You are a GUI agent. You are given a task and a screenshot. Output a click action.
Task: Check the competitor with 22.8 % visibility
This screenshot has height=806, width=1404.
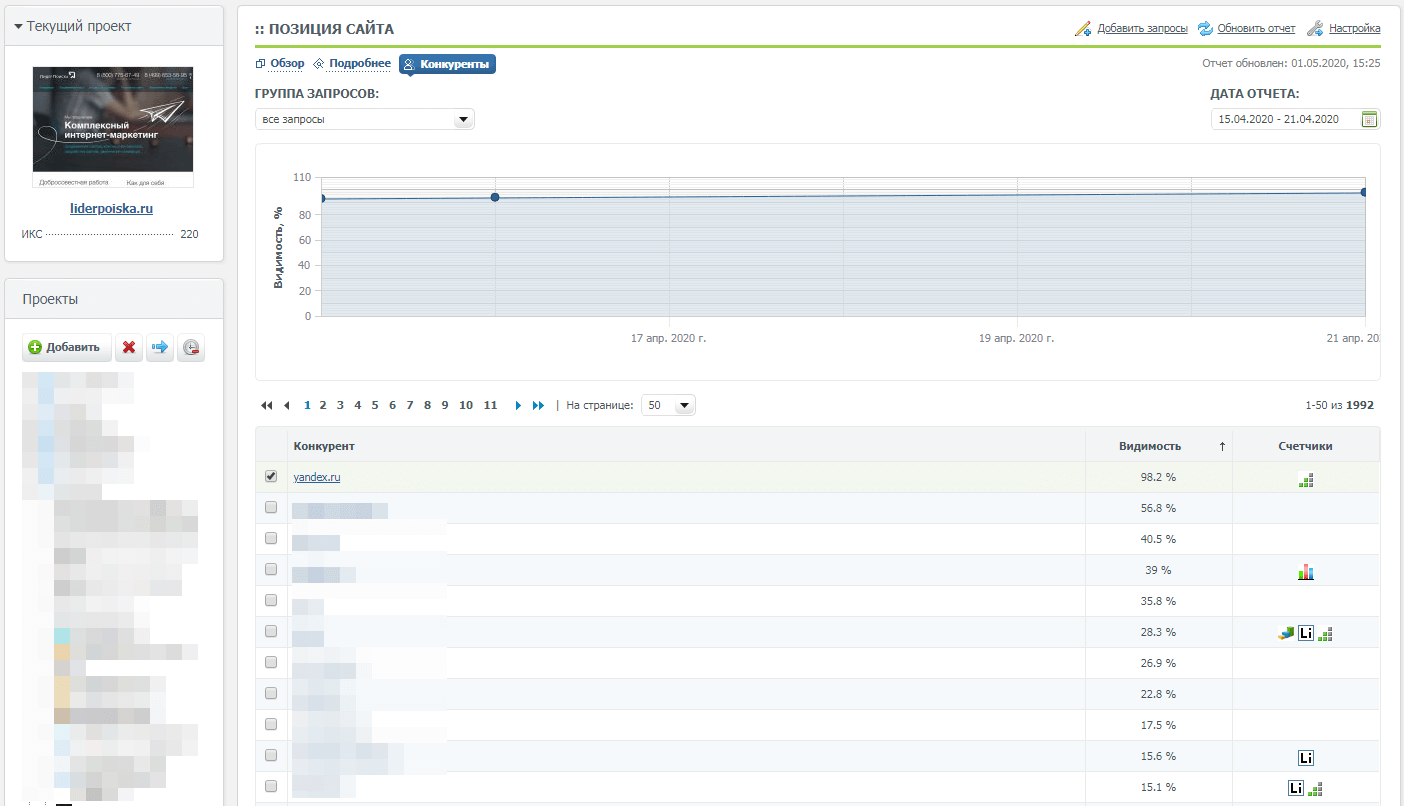click(271, 693)
